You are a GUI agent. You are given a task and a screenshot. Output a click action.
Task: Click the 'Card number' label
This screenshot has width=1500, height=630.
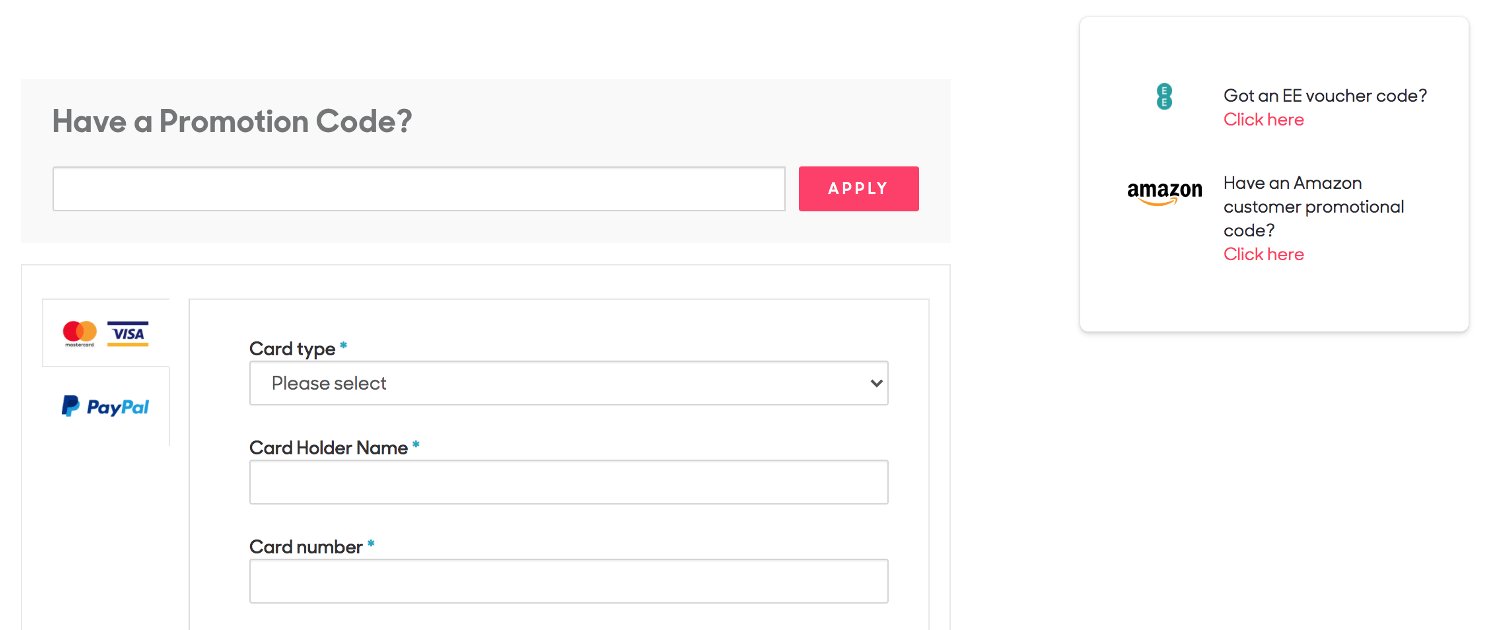(306, 547)
